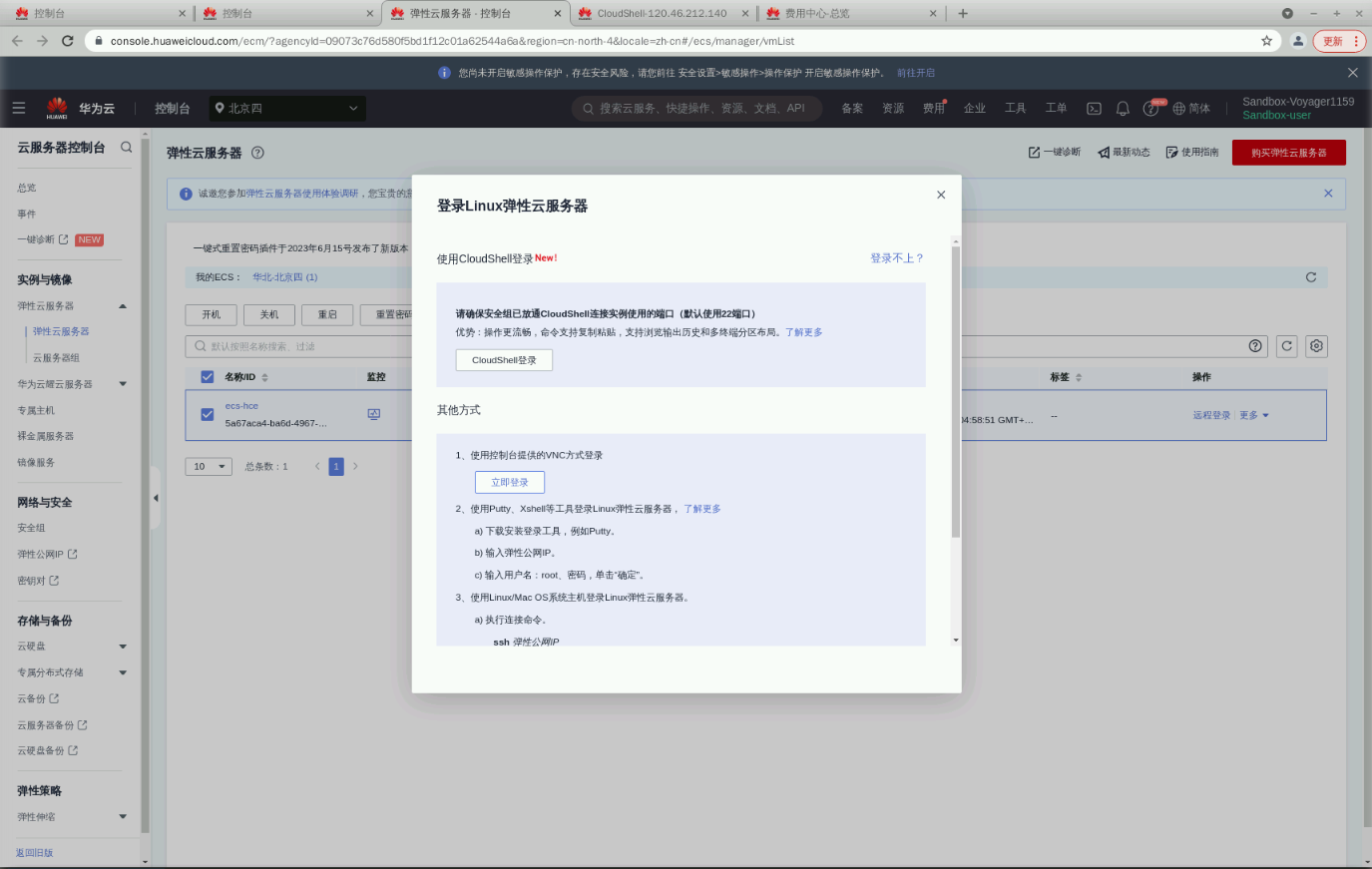Open the help icon beside 弹性云服务器 title
The height and width of the screenshot is (869, 1372).
[x=257, y=153]
